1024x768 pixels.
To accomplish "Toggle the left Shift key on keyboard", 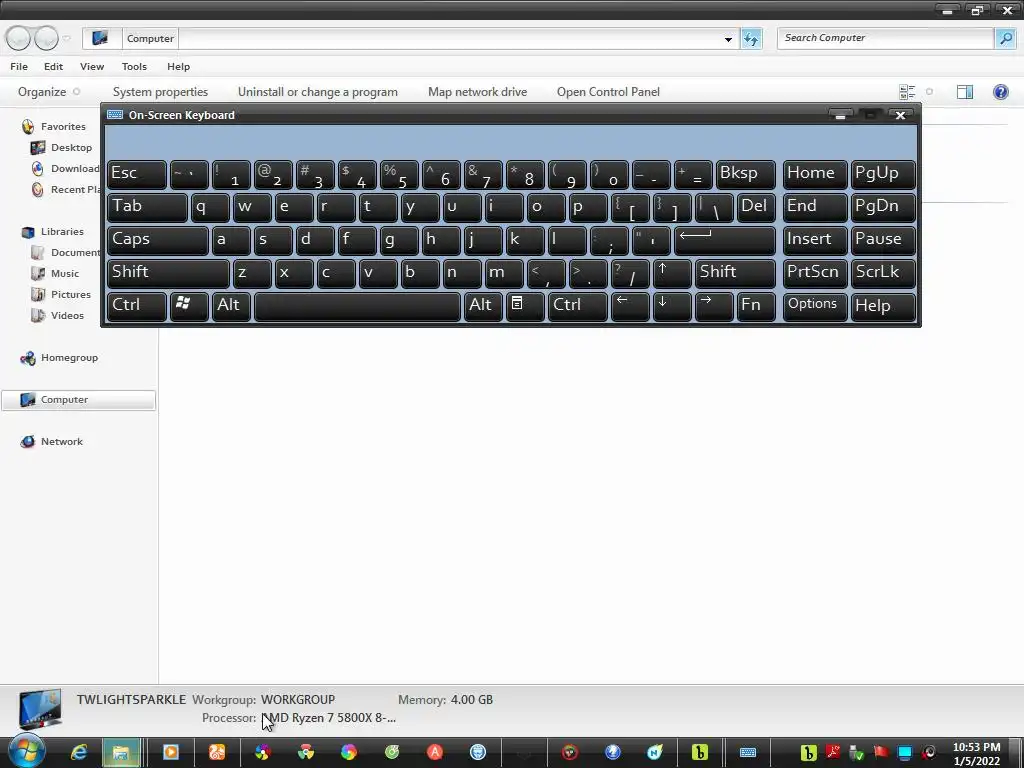I will pyautogui.click(x=167, y=273).
